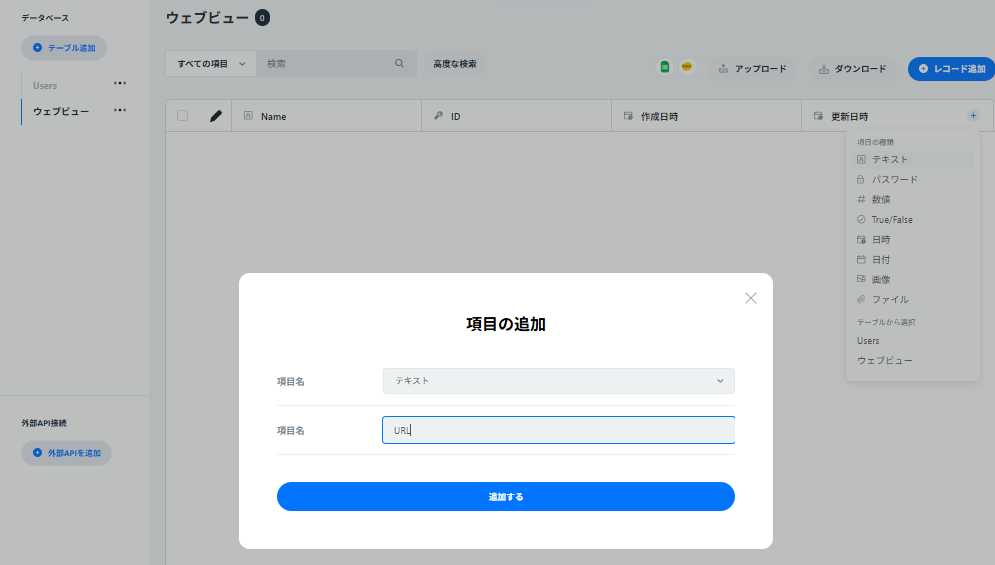The image size is (995, 565).
Task: Click the 外部APIを追加 button
Action: [67, 453]
